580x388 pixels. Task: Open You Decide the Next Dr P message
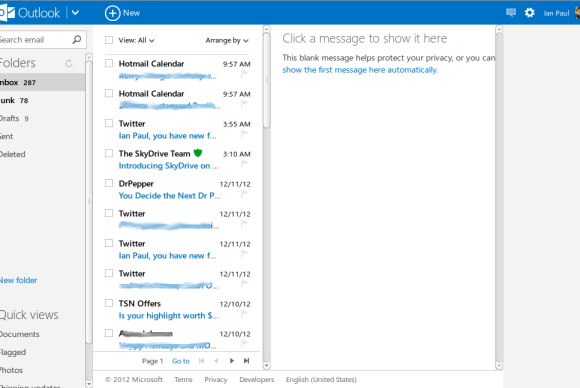[x=169, y=196]
